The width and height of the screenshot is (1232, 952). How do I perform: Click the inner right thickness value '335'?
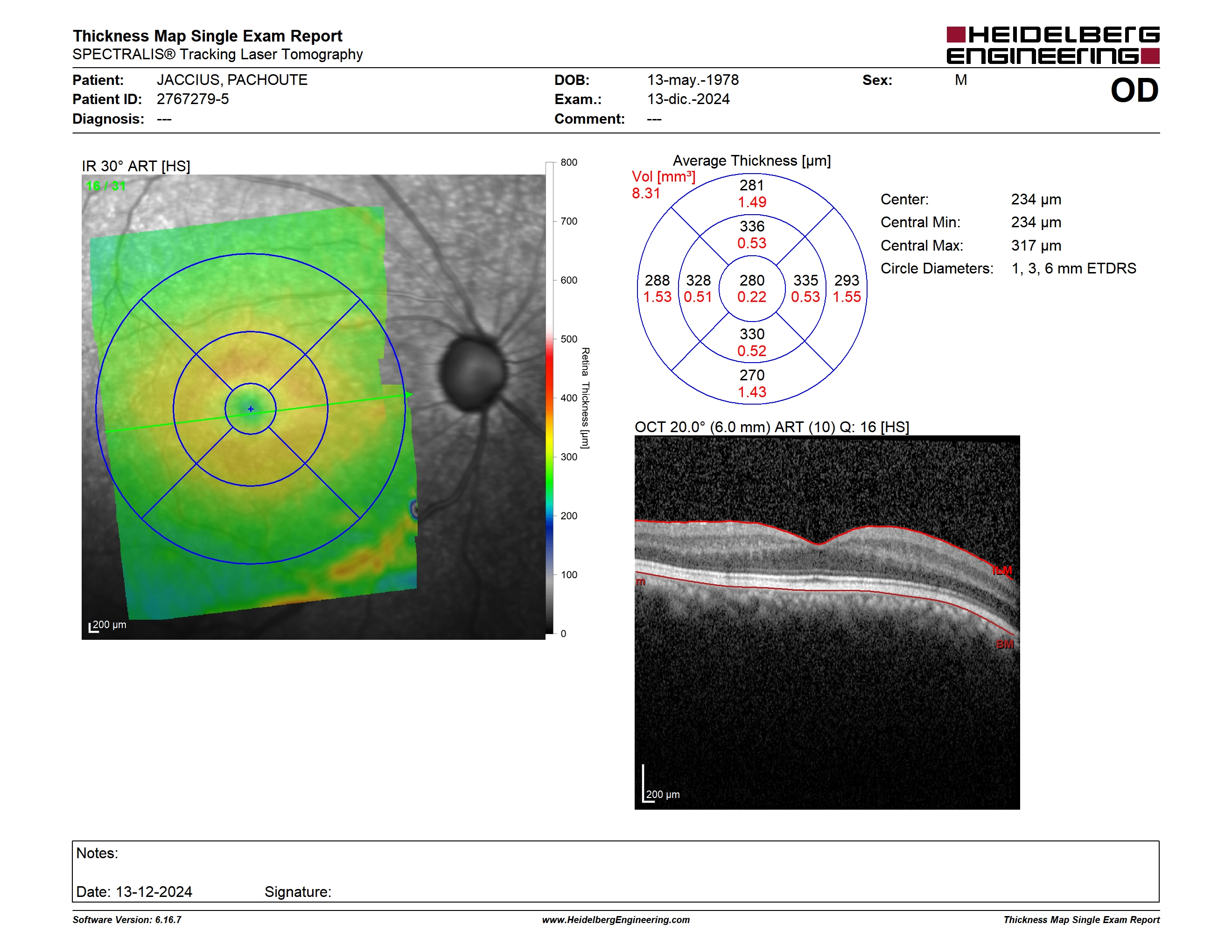pyautogui.click(x=805, y=280)
